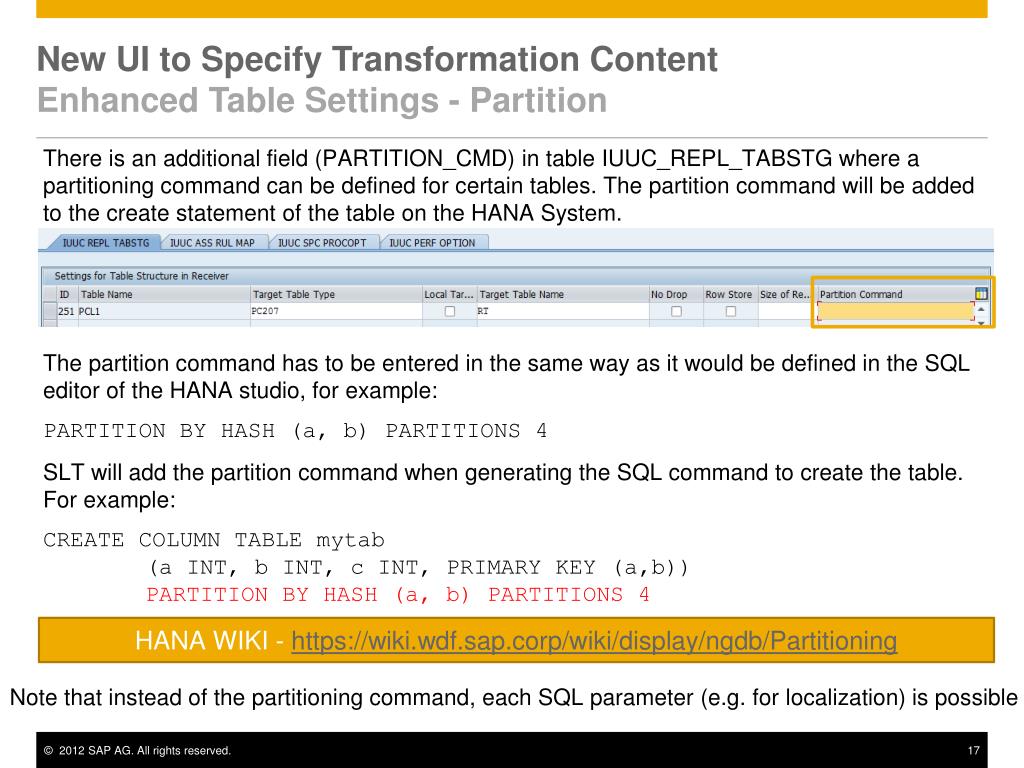
Task: Click the Size of Re.. column header
Action: coord(784,295)
